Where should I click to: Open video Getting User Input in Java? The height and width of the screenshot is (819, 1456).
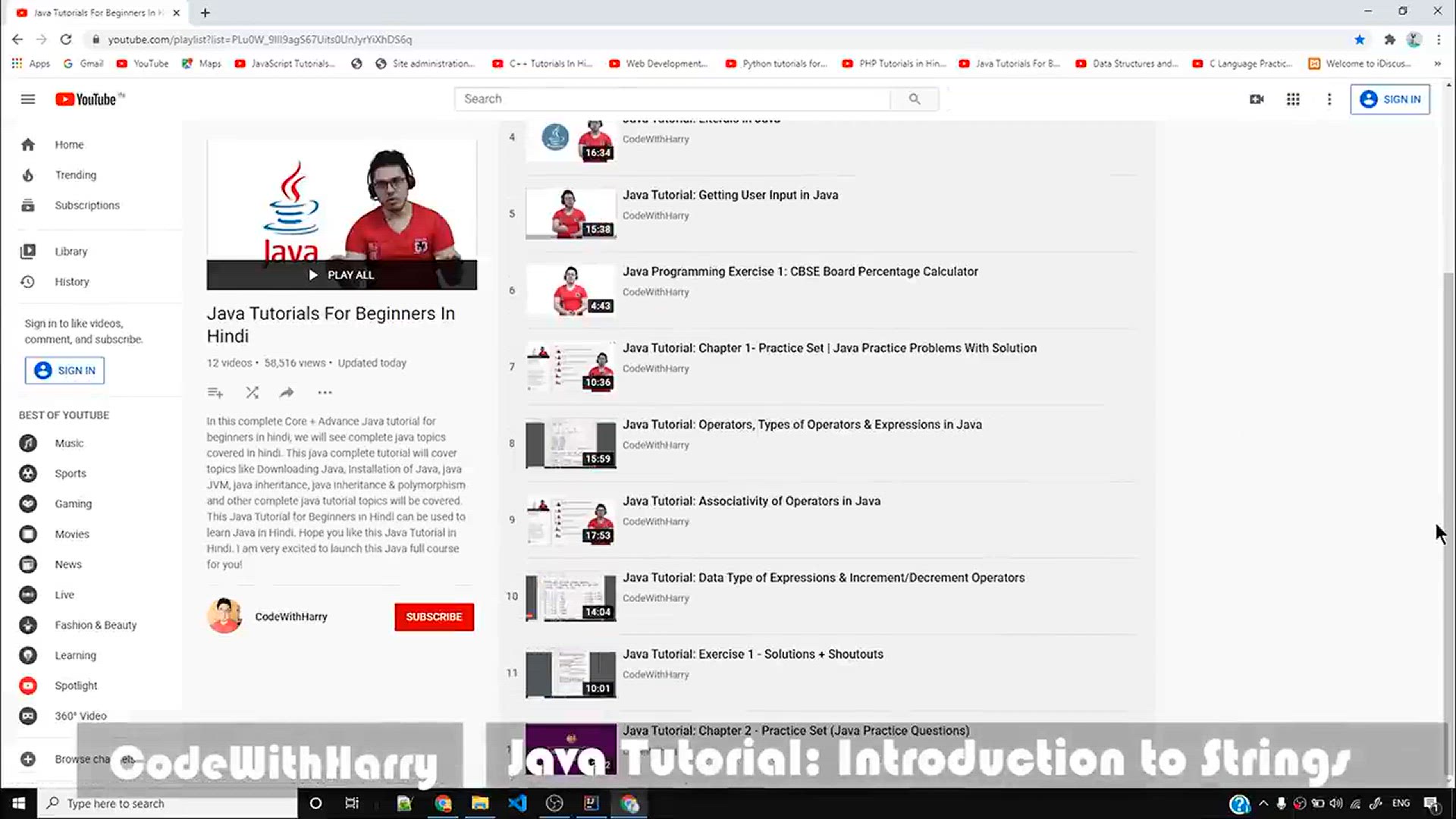tap(730, 196)
